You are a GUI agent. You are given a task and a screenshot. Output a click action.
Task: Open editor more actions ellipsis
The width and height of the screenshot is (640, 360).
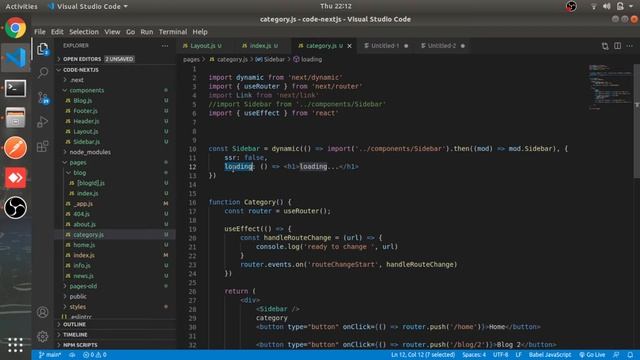coord(630,46)
